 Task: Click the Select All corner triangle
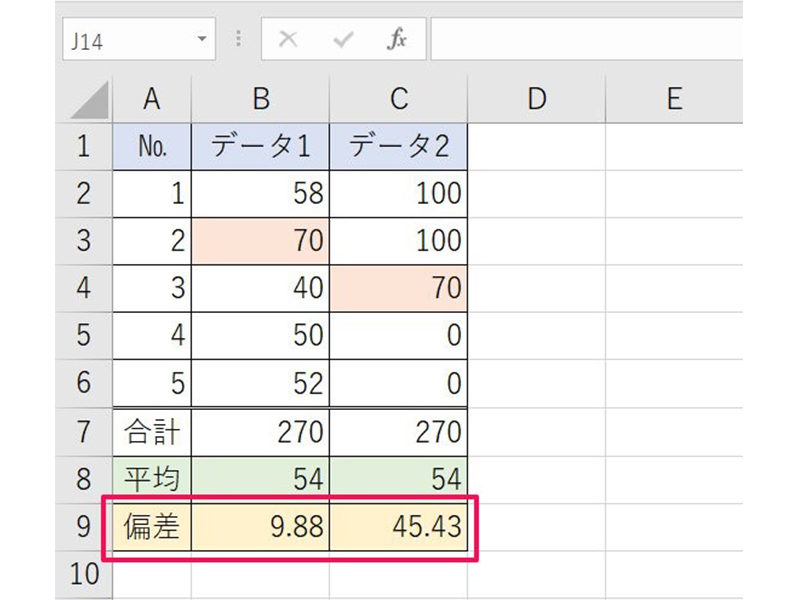(90, 99)
